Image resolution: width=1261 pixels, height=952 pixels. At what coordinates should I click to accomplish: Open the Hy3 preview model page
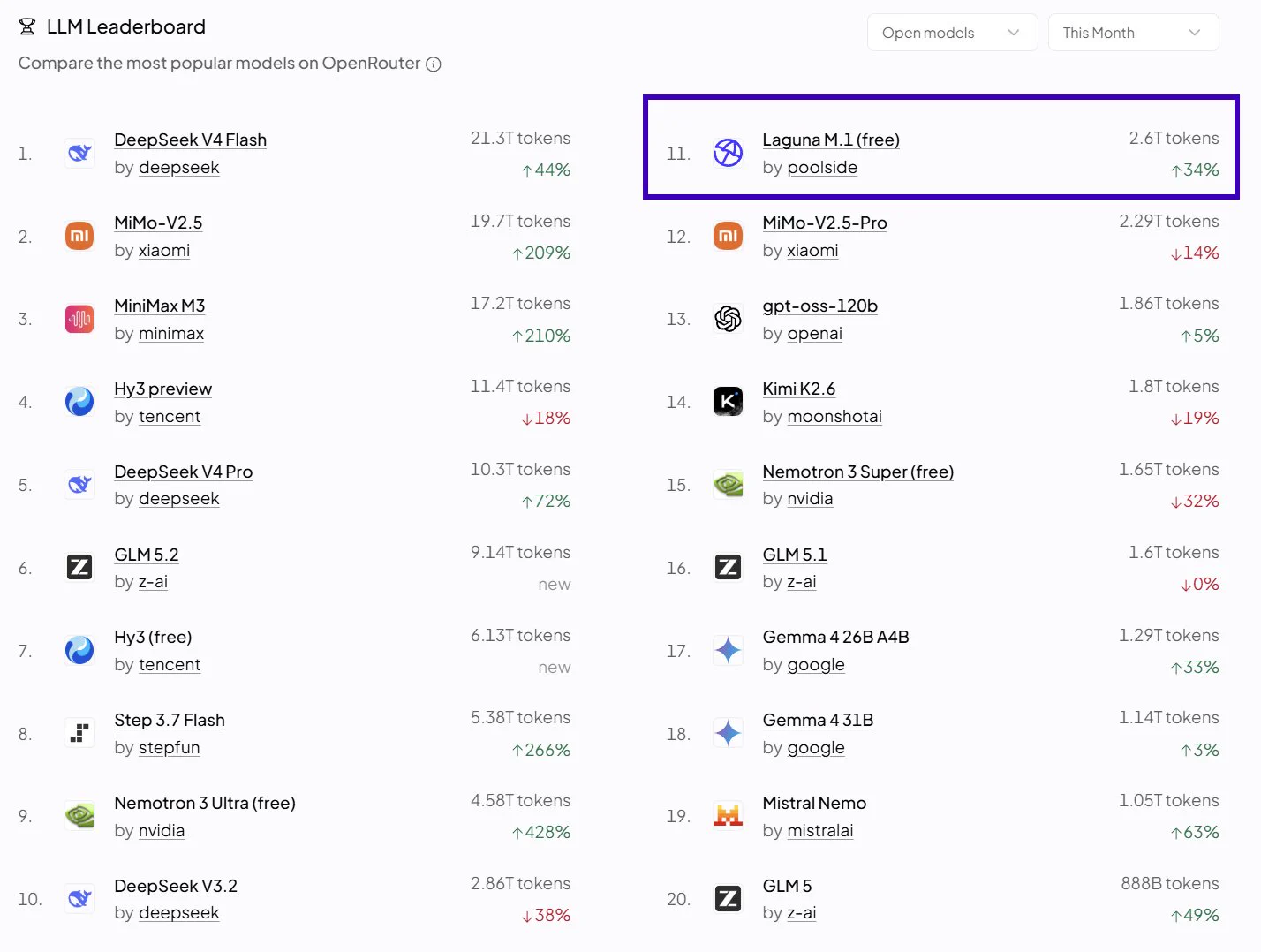(162, 389)
